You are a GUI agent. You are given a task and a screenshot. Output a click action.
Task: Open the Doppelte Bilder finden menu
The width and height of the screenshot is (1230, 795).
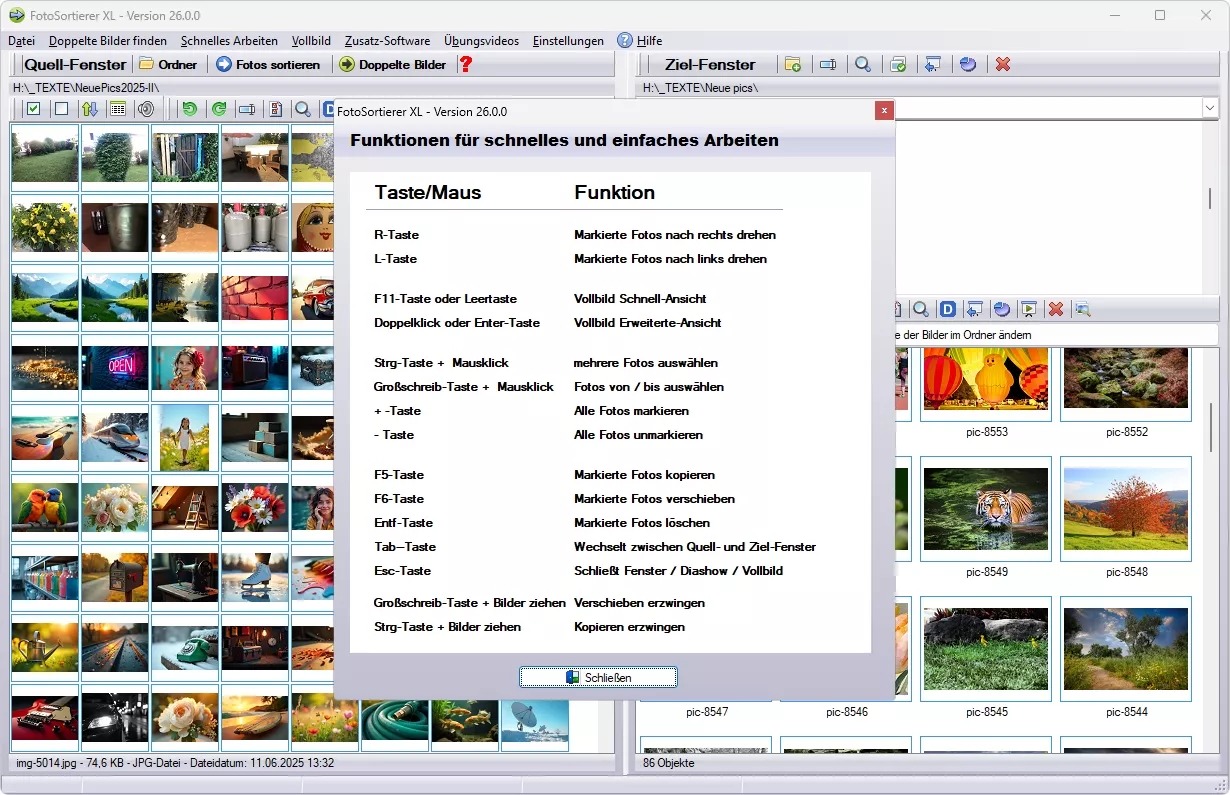pyautogui.click(x=108, y=41)
